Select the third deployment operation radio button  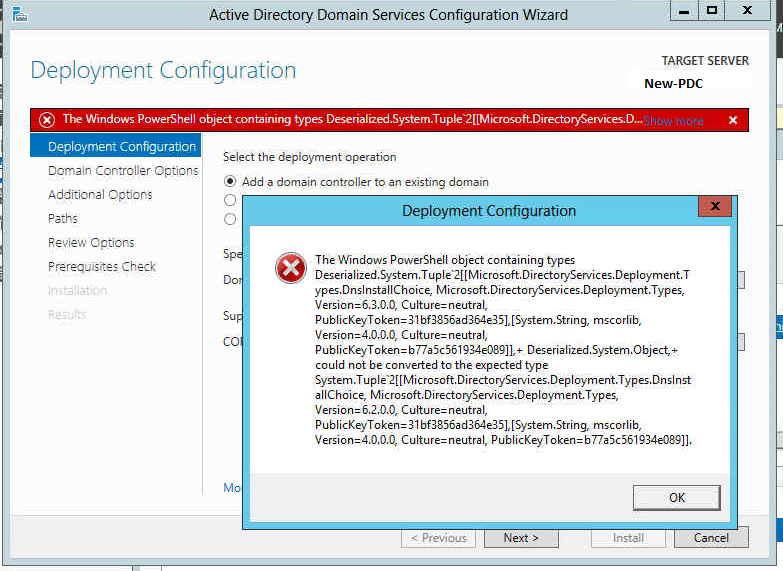click(x=230, y=219)
